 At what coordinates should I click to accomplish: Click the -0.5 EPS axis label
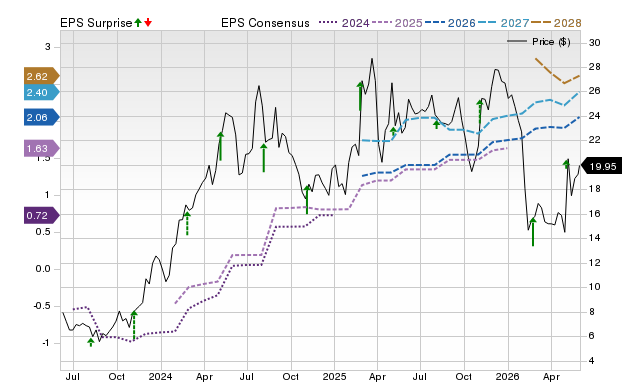pyautogui.click(x=42, y=306)
